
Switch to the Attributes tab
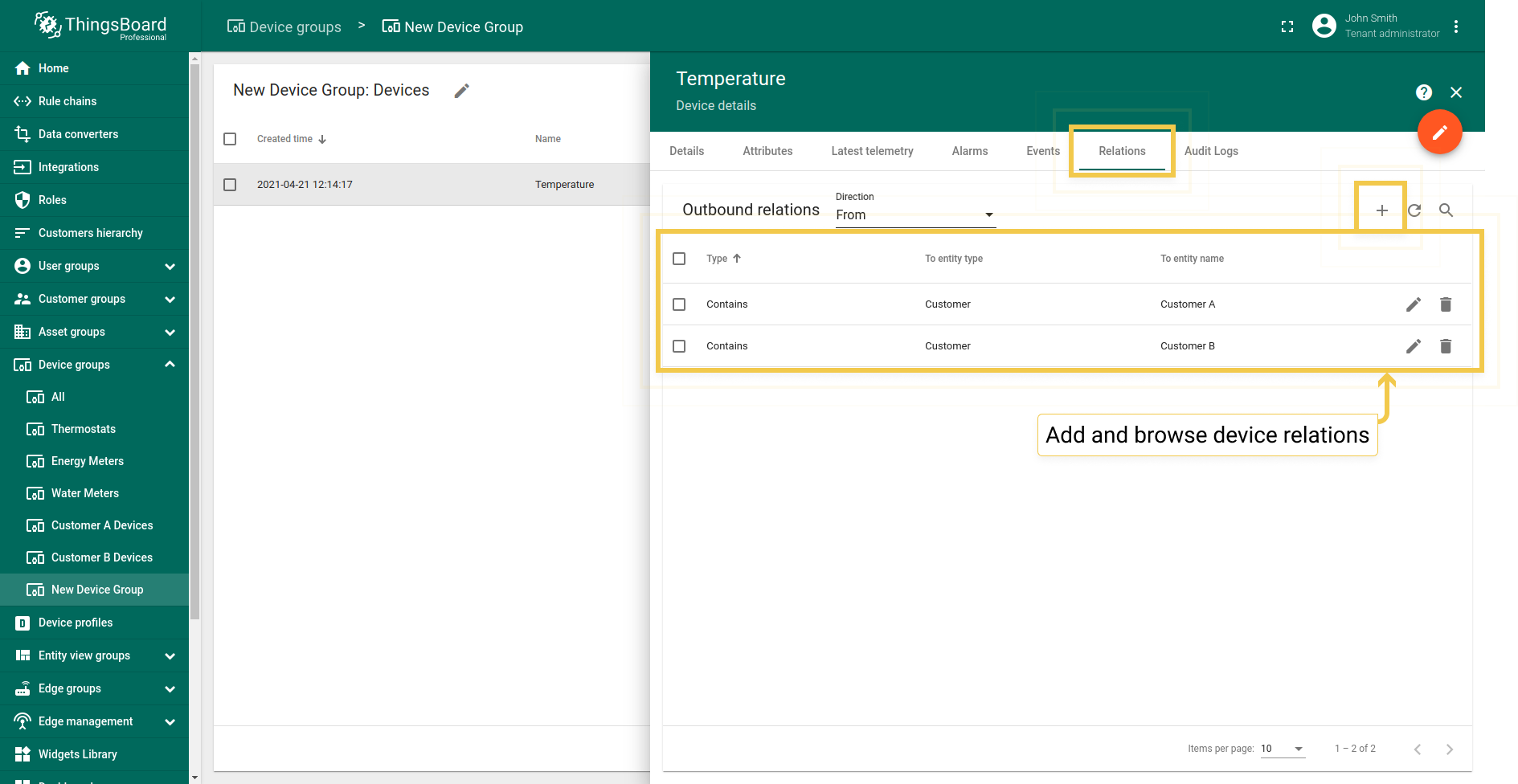point(767,151)
